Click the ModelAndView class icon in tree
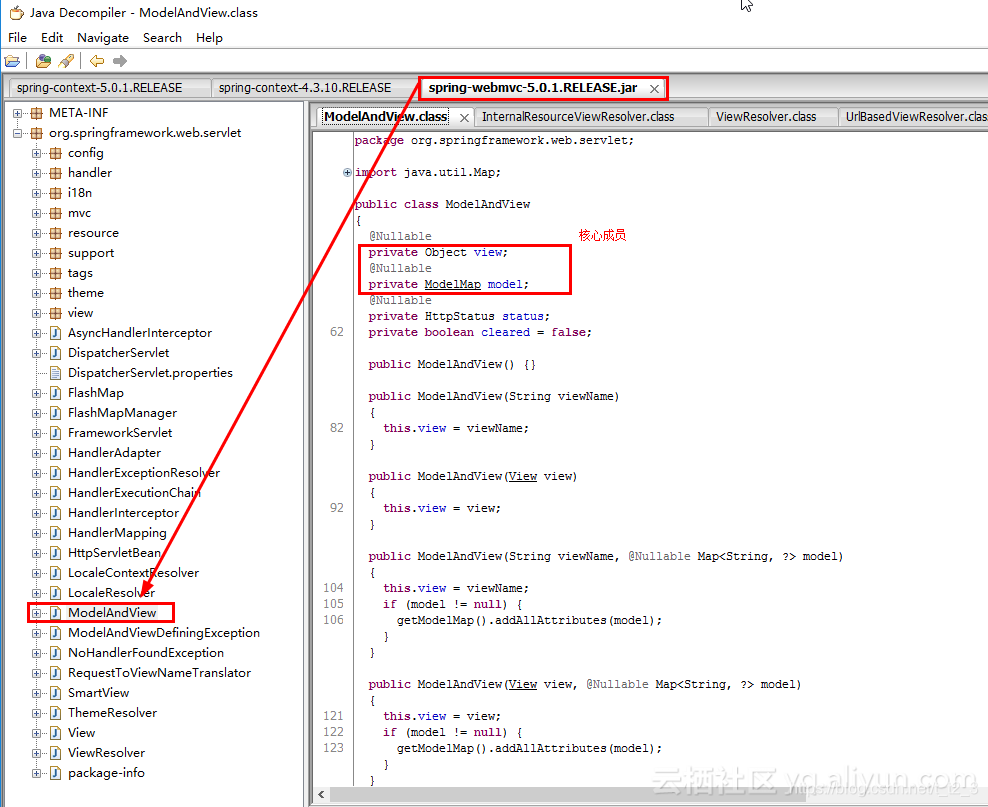 click(55, 613)
